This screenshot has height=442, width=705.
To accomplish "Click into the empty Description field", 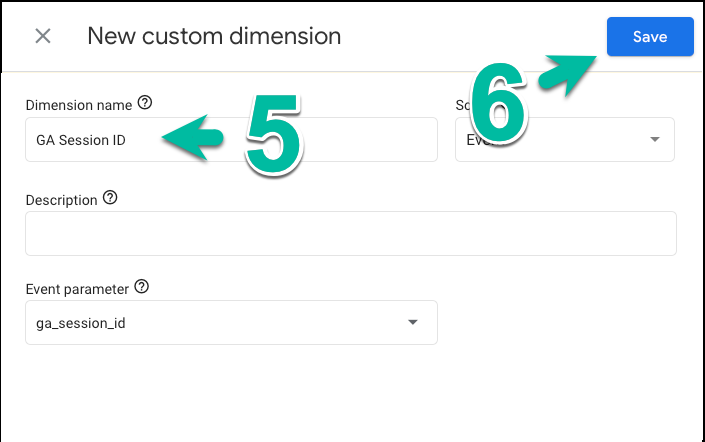I will click(351, 233).
